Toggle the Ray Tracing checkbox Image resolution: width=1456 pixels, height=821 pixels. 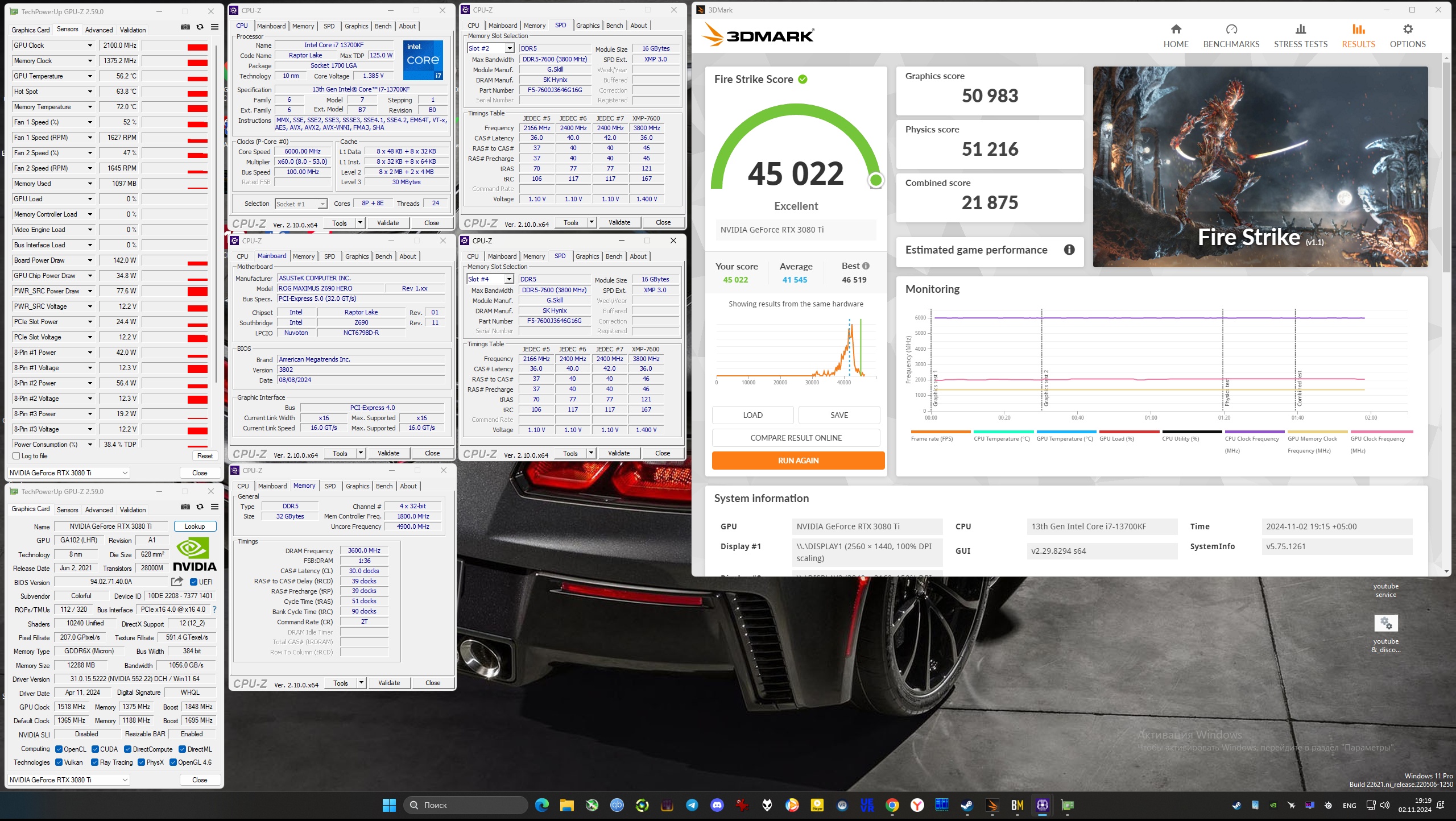[x=94, y=762]
